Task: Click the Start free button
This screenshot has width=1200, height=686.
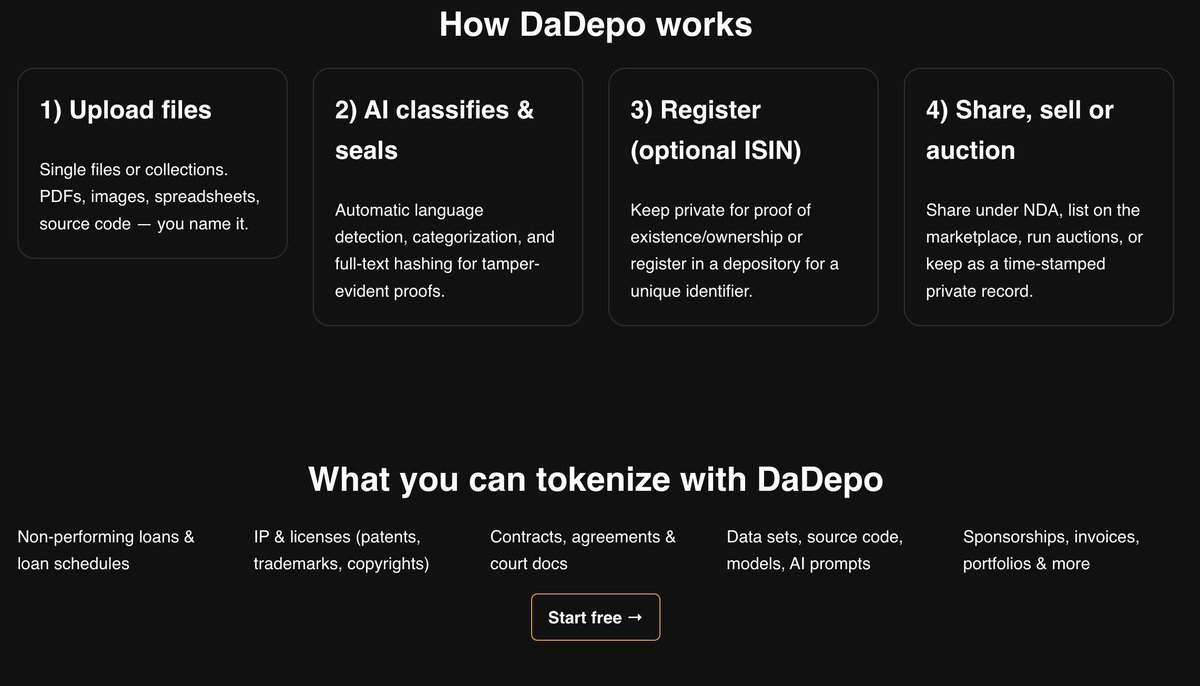Action: point(595,617)
